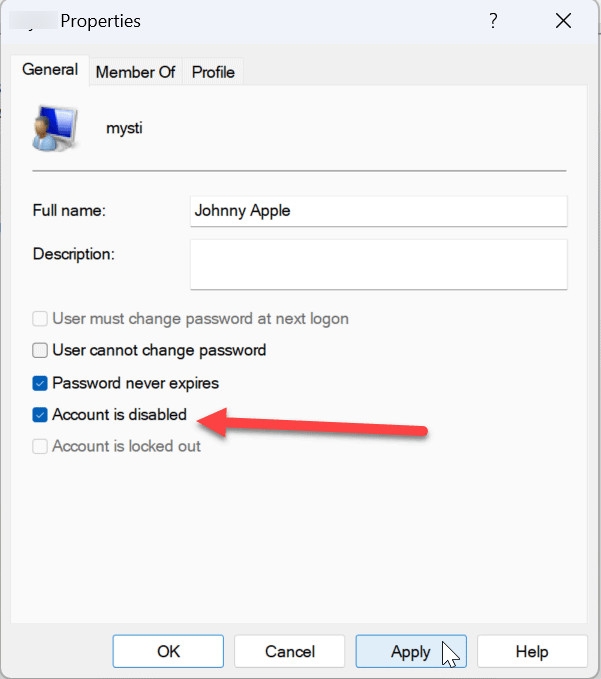Viewport: 601px width, 679px height.
Task: Click the Account is disabled label text
Action: click(x=120, y=414)
